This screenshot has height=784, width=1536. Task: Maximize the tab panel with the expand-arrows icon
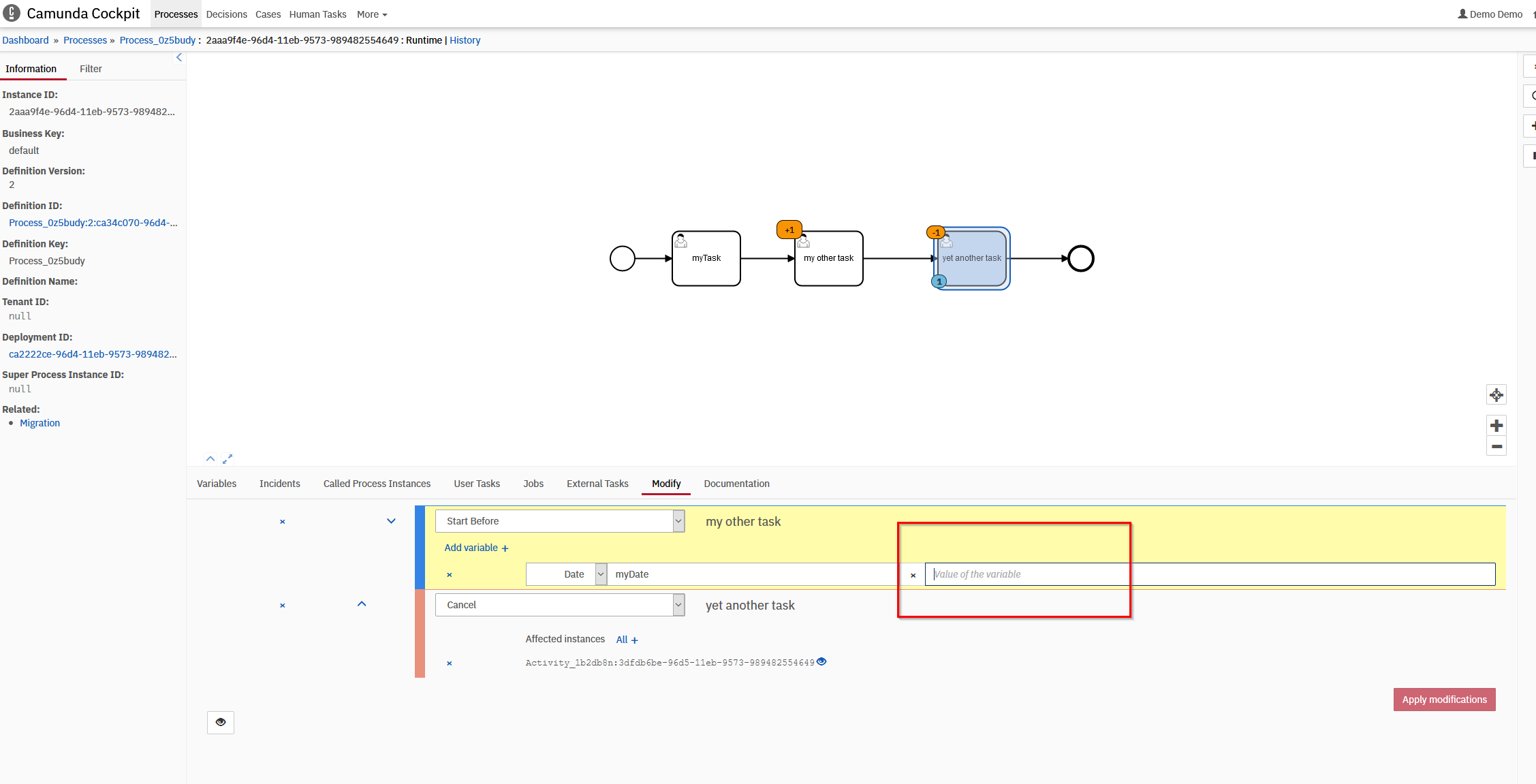pyautogui.click(x=228, y=459)
